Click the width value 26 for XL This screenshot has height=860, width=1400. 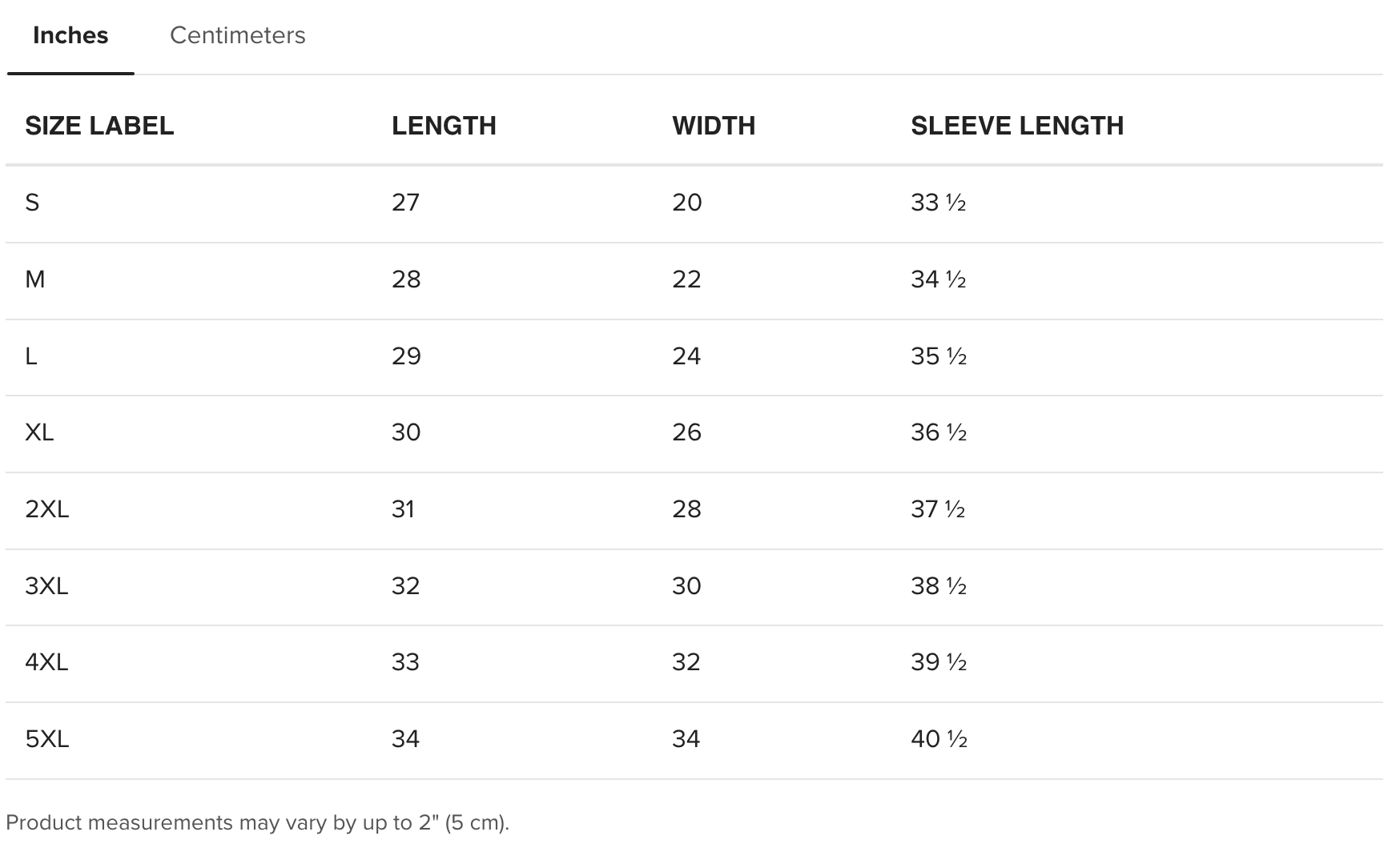pyautogui.click(x=686, y=432)
